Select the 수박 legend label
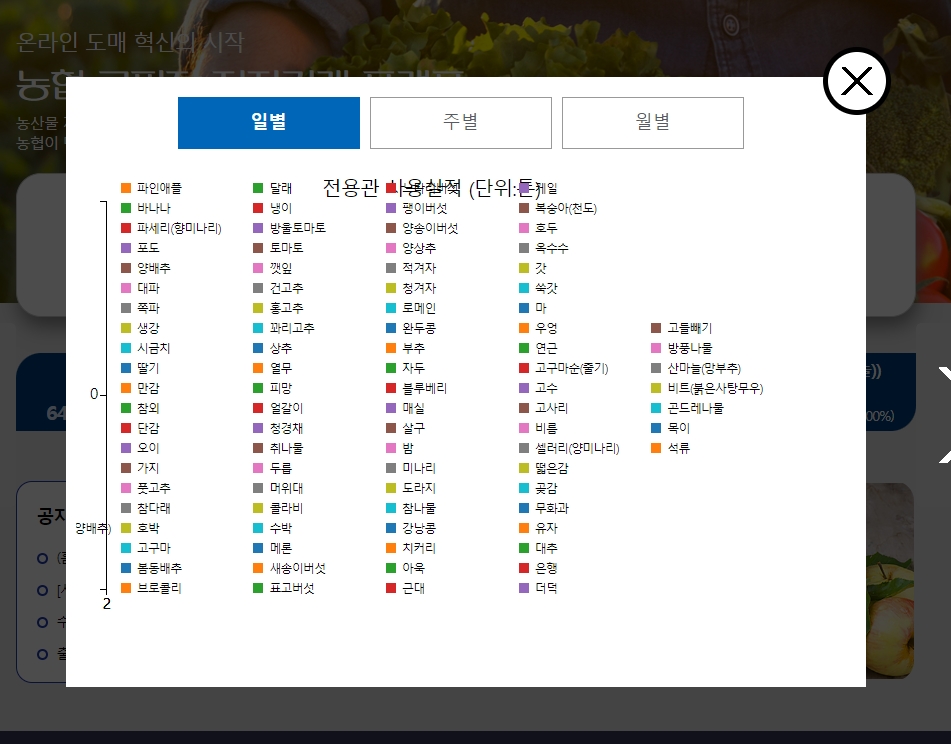The image size is (951, 744). coord(281,528)
